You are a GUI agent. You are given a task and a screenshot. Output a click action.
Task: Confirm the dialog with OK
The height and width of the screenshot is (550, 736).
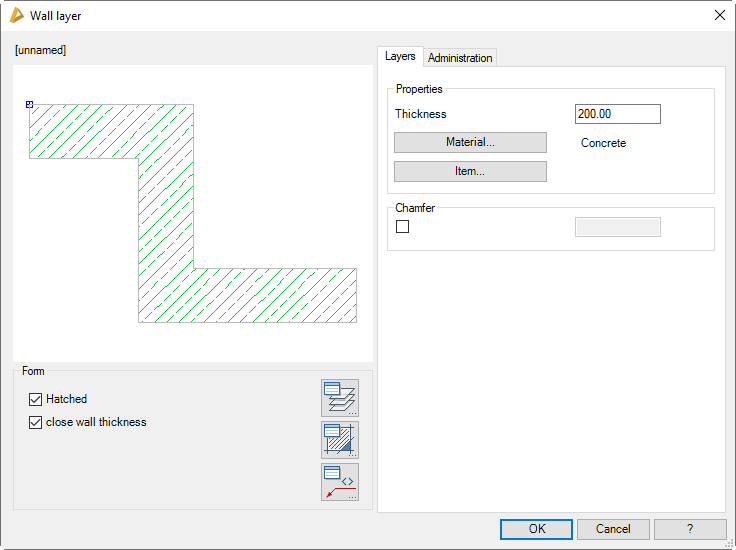(537, 529)
